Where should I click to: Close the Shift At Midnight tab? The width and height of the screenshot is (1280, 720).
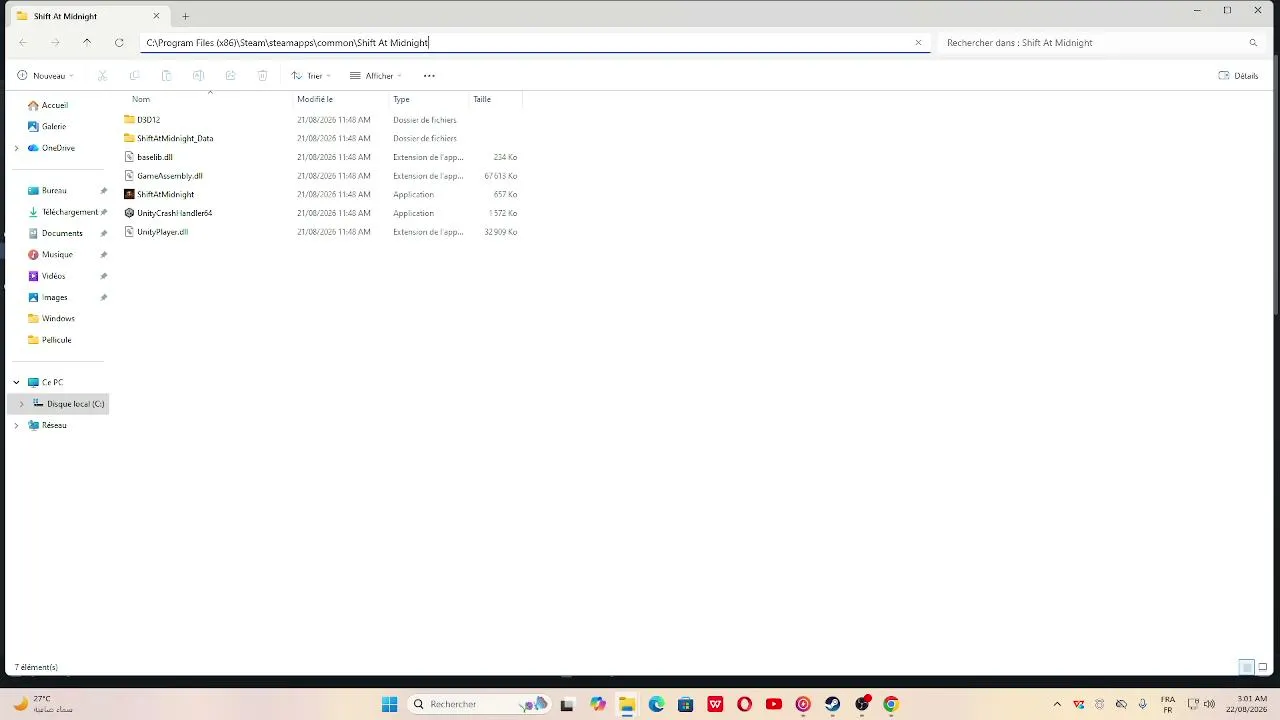(156, 16)
